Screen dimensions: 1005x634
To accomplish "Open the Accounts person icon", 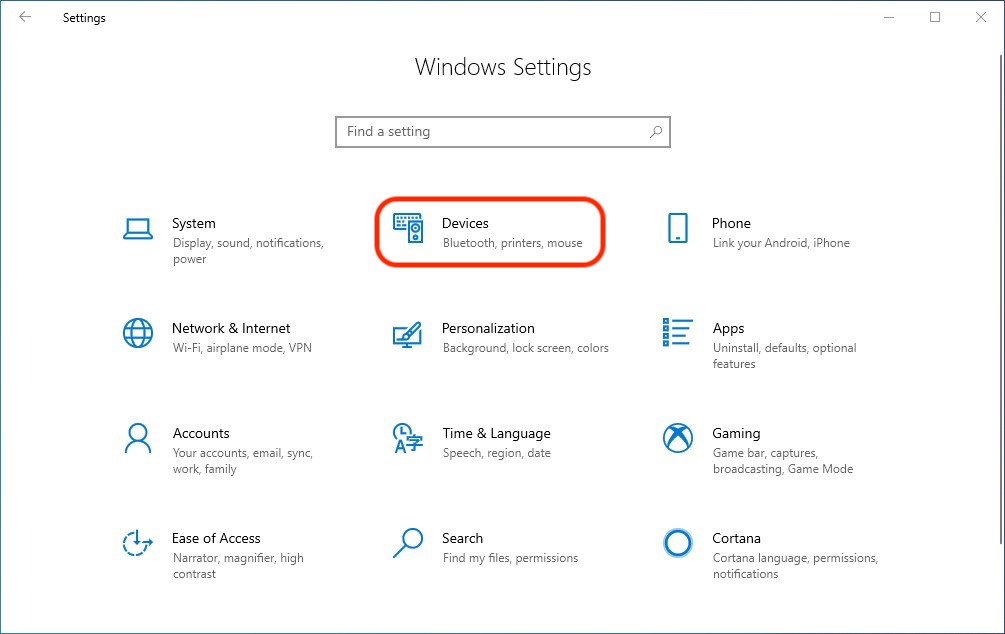I will [138, 438].
